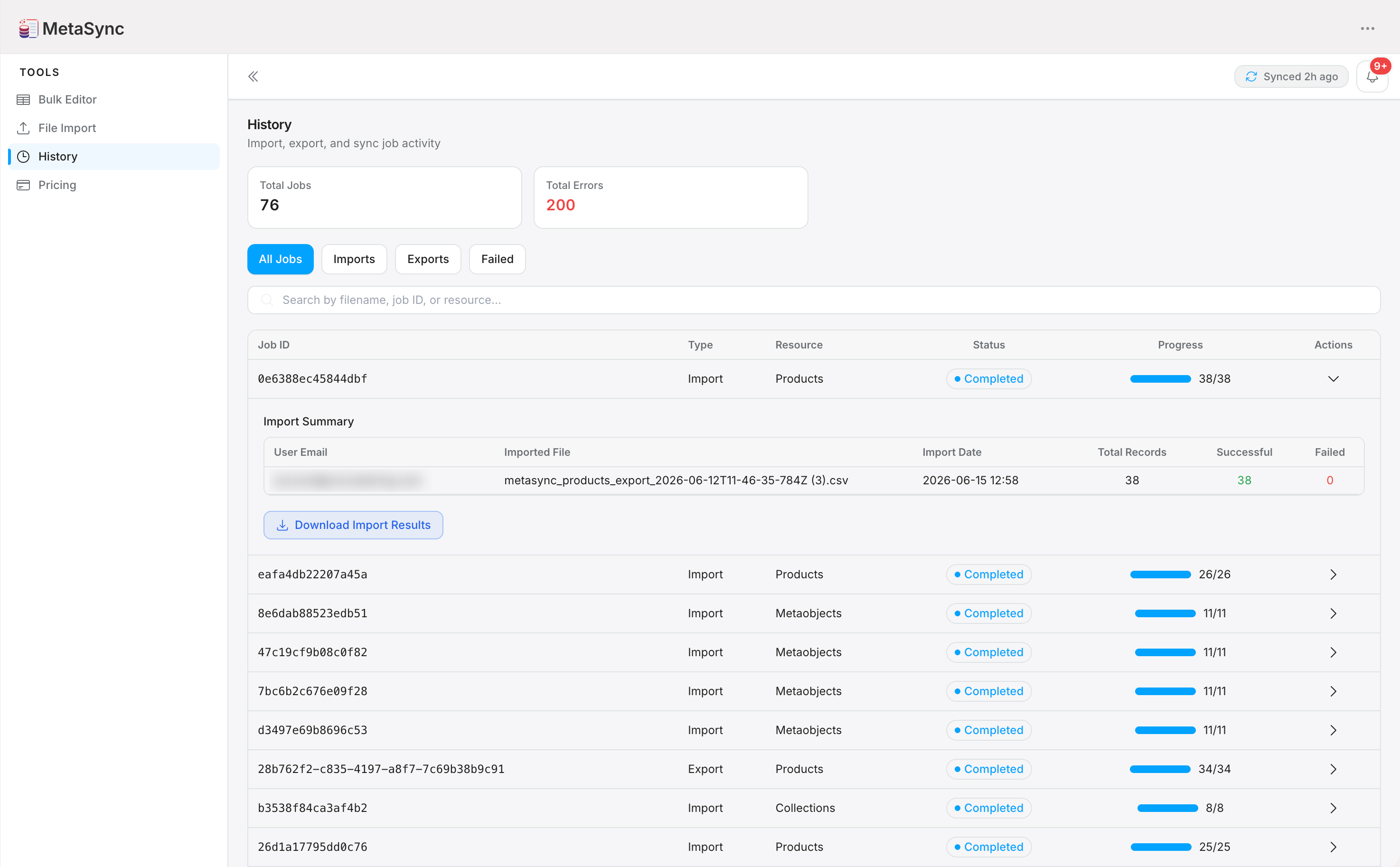Click the import date 2026-06-15 12:58
The width and height of the screenshot is (1400, 867).
coord(970,481)
